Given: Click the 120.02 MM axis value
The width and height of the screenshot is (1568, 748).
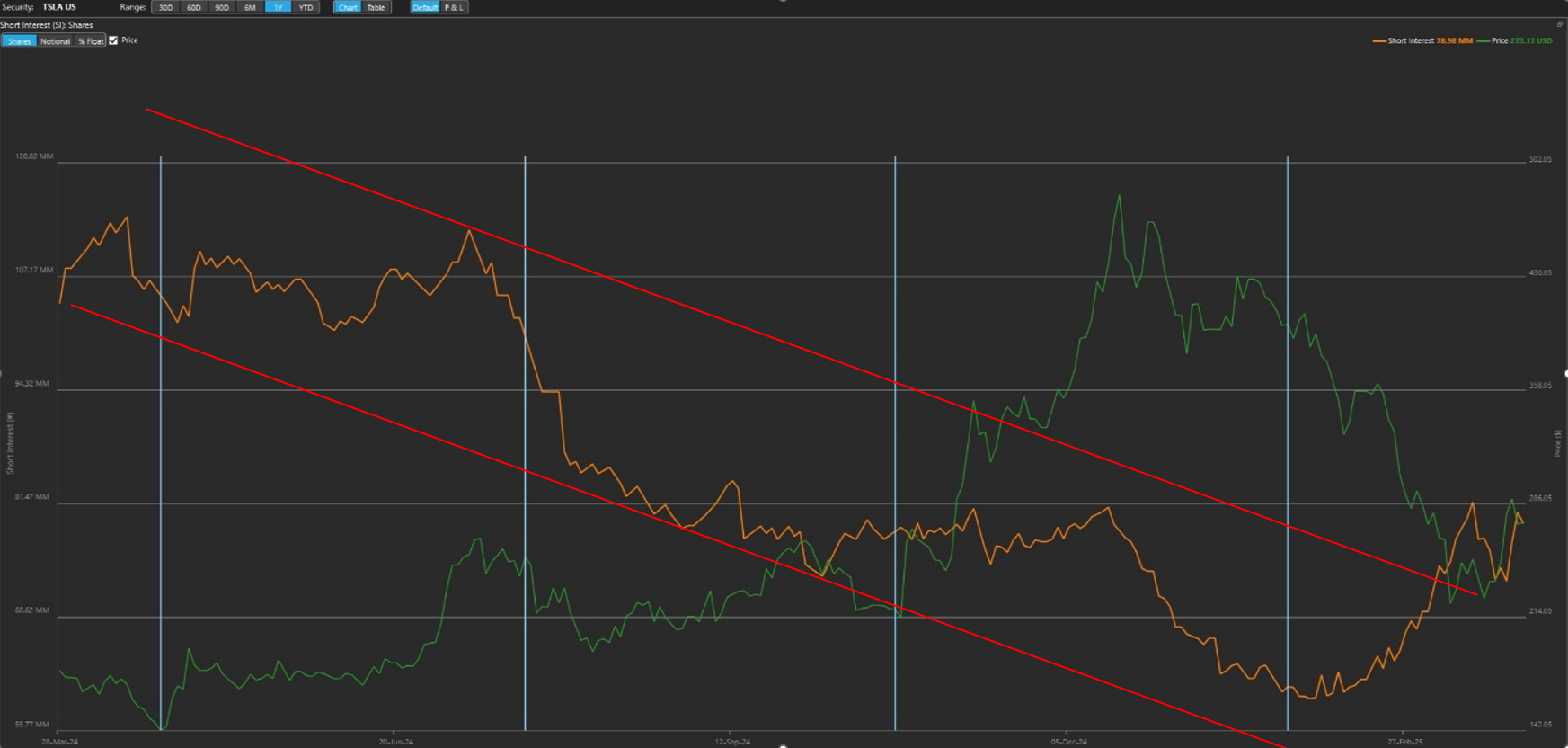Looking at the screenshot, I should point(34,156).
